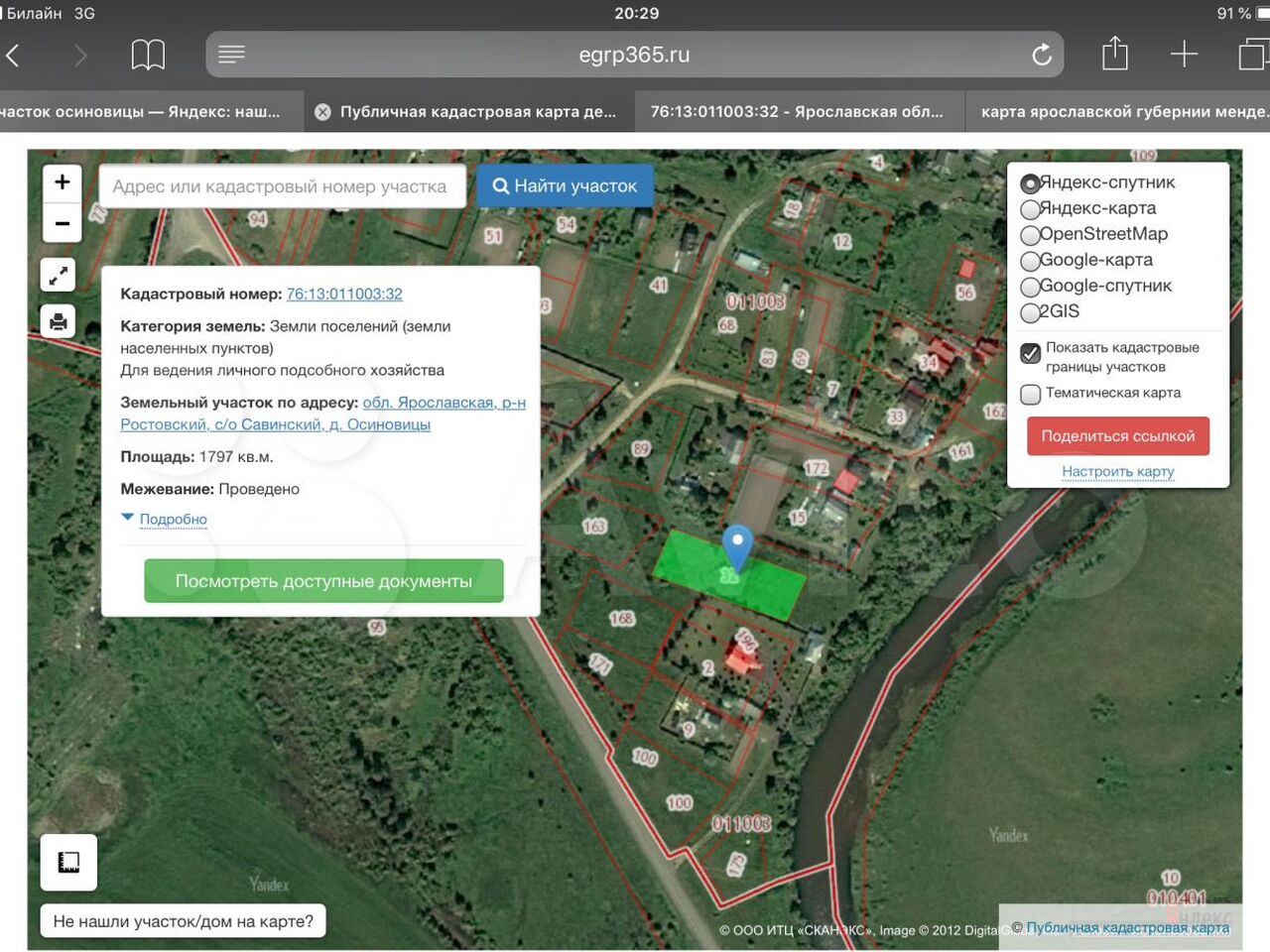Click parcel label 51 on the map
This screenshot has width=1270, height=952.
pos(493,236)
